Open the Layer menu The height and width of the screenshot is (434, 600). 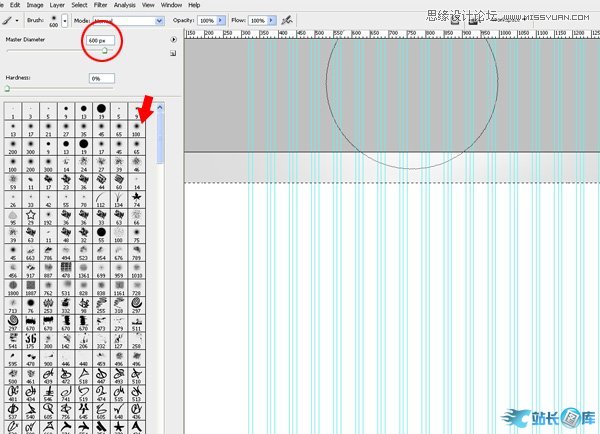point(58,5)
